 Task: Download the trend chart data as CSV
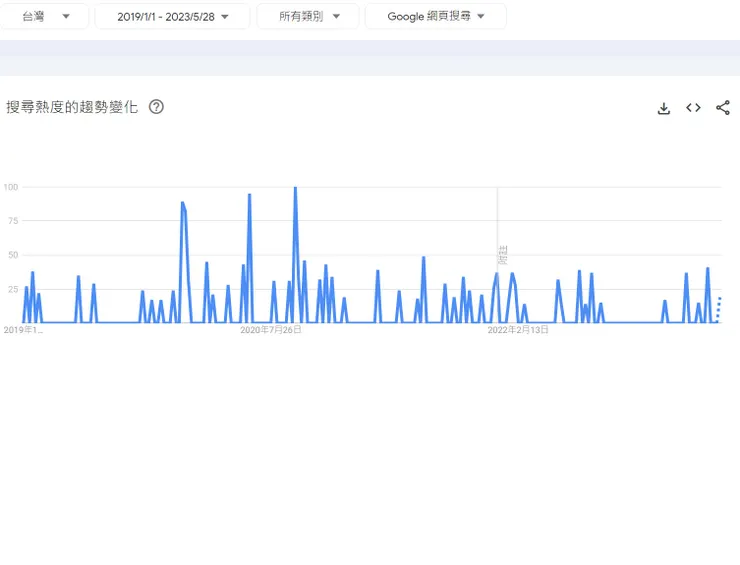point(664,108)
